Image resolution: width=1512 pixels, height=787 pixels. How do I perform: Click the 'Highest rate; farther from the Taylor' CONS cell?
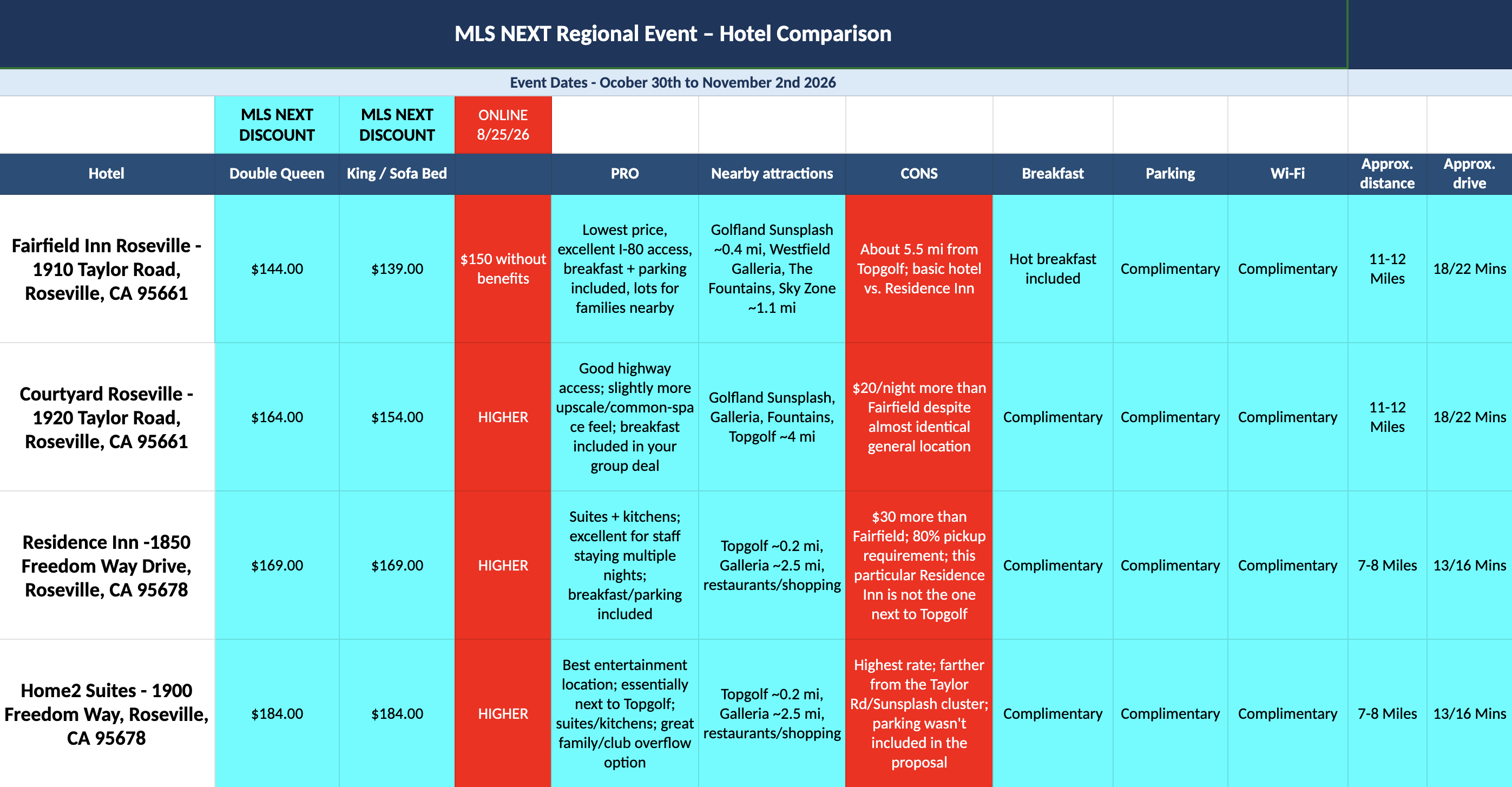point(919,713)
